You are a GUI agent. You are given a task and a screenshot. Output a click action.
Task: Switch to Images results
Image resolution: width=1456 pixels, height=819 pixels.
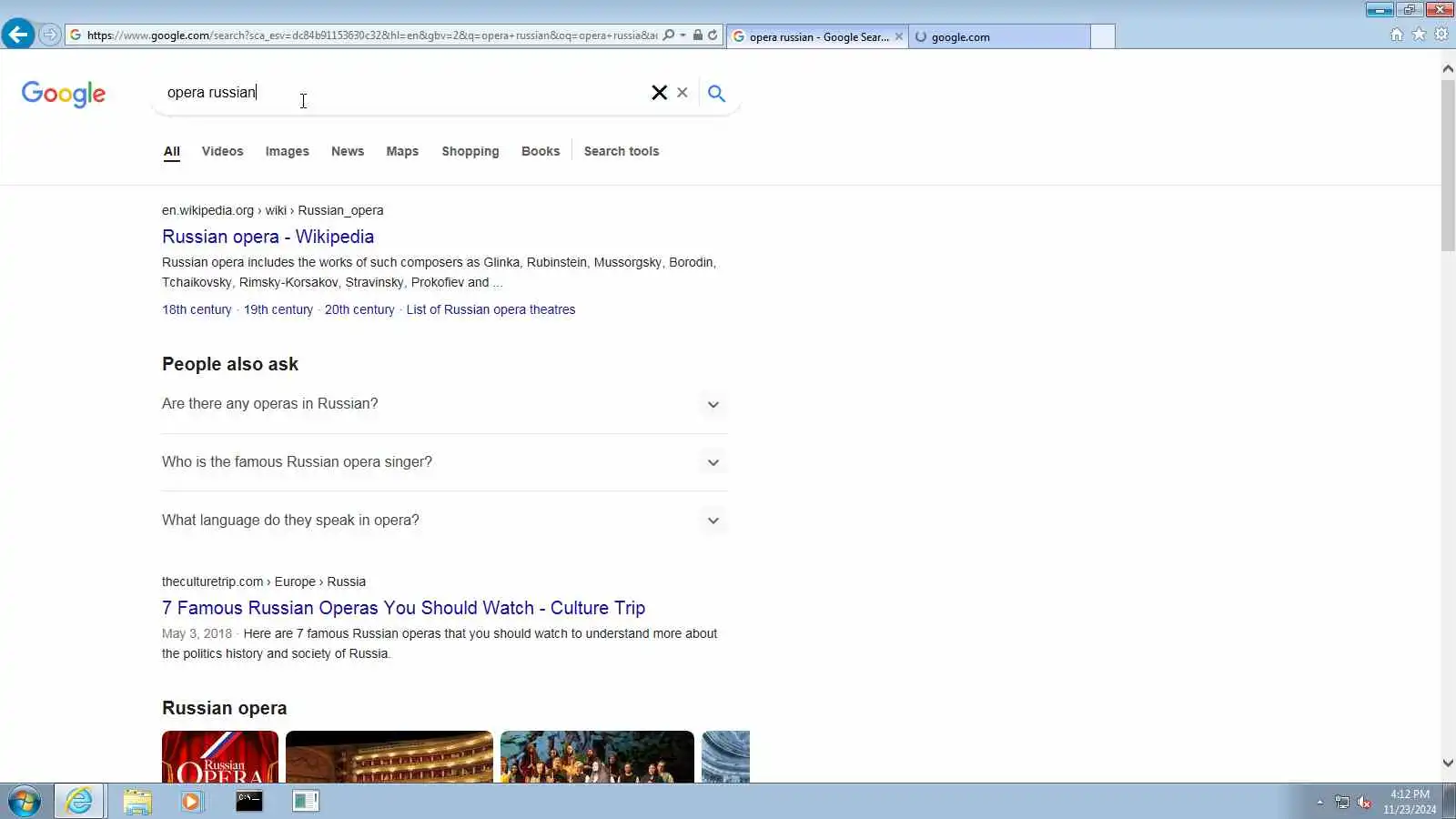pyautogui.click(x=288, y=151)
